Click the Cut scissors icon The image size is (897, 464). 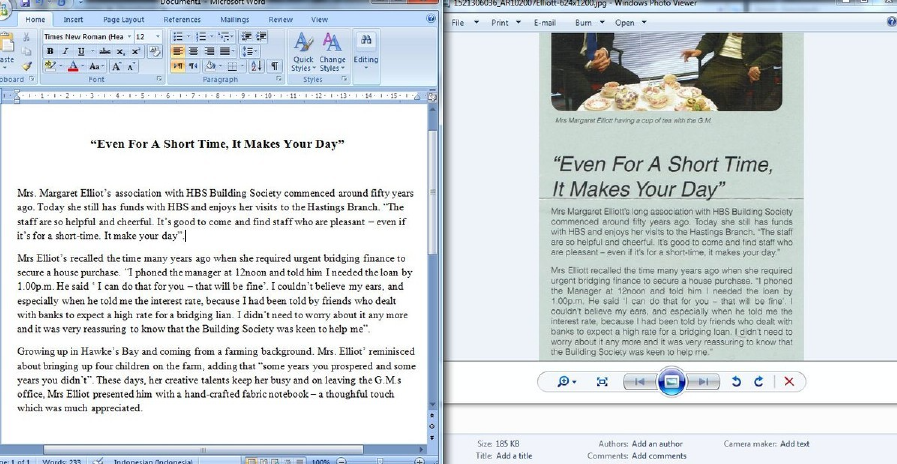coord(26,37)
